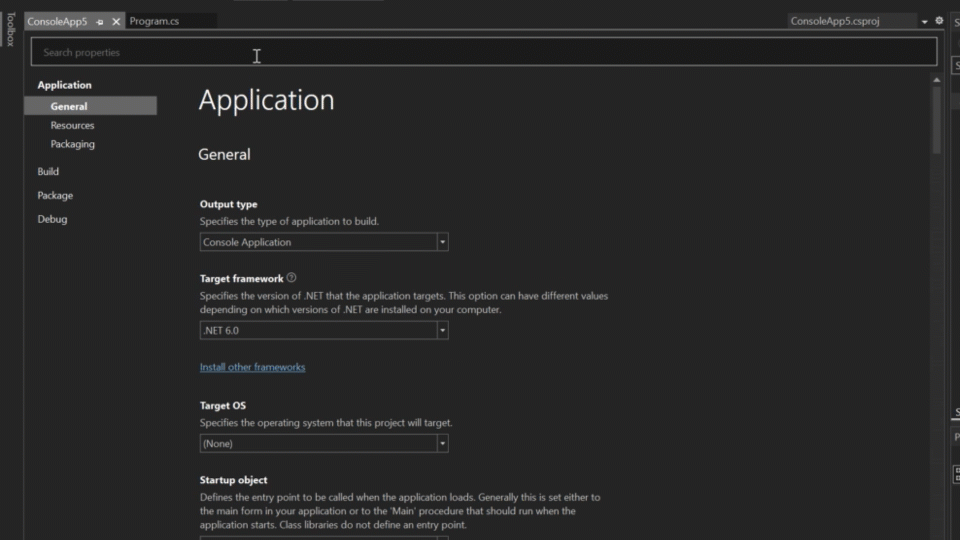Screen dimensions: 960x540
Task: Click the Output type label
Action: coord(228,204)
